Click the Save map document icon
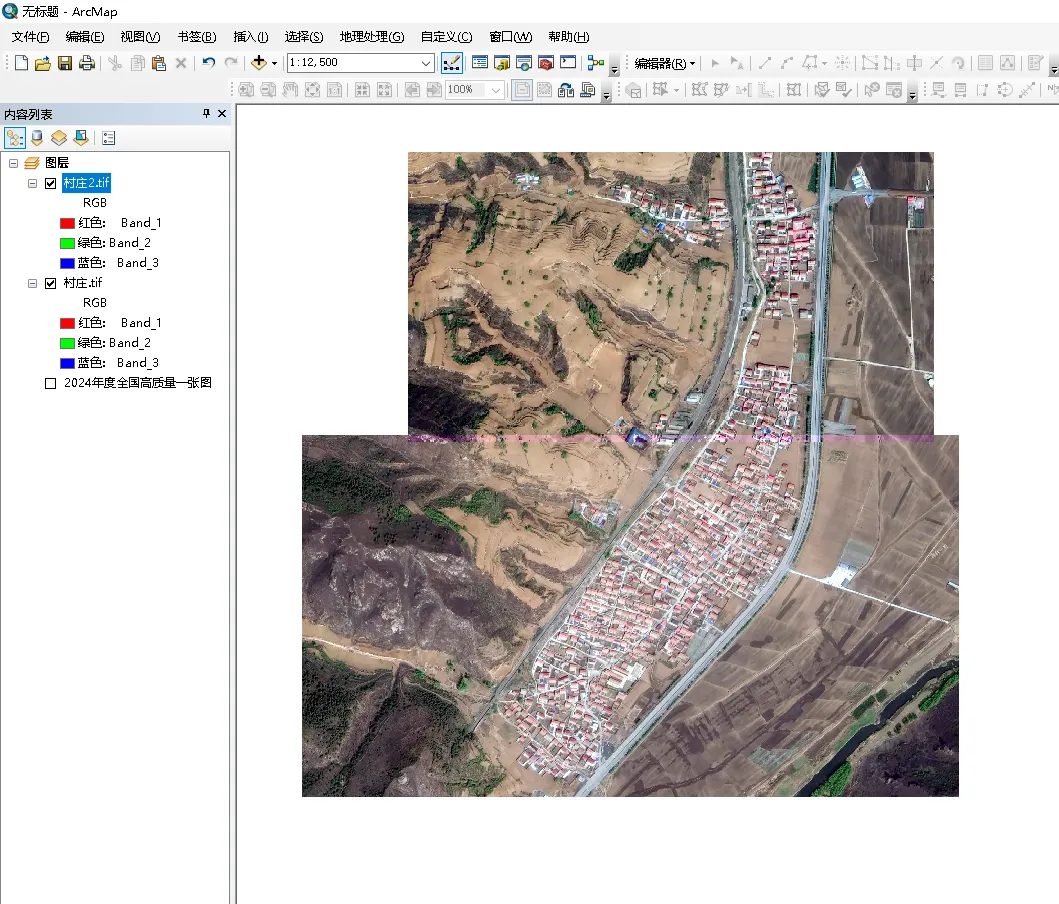 click(64, 63)
